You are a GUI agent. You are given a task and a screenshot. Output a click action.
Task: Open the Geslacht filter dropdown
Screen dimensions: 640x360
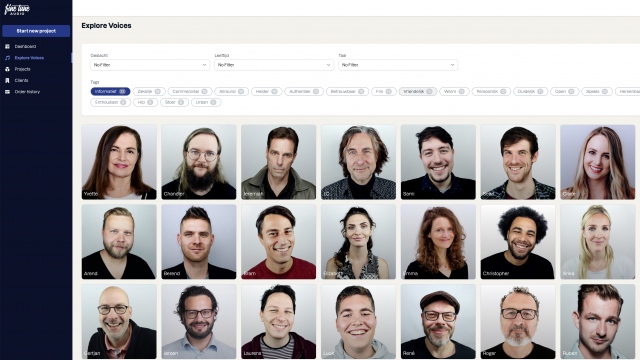(x=150, y=65)
